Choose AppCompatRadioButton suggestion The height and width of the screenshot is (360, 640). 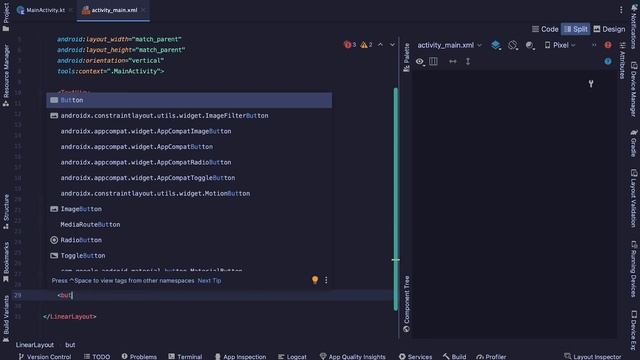(x=189, y=162)
